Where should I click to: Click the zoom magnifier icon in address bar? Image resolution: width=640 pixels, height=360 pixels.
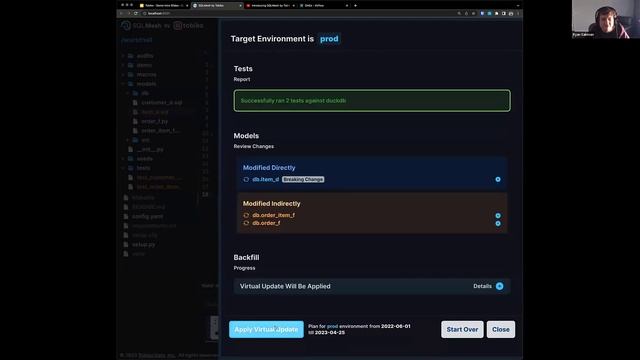click(459, 13)
